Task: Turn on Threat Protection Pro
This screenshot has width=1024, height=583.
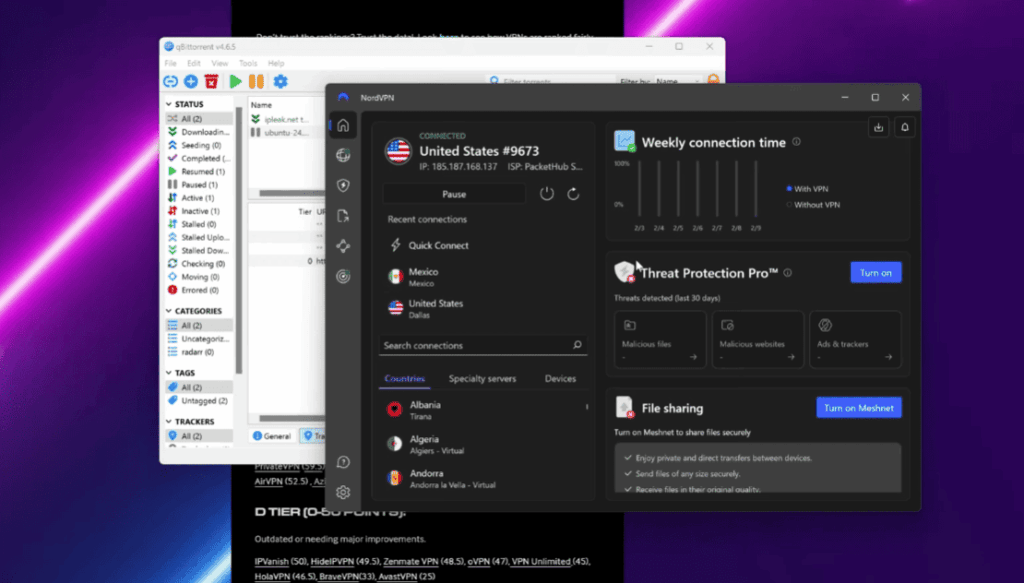Action: coord(876,272)
